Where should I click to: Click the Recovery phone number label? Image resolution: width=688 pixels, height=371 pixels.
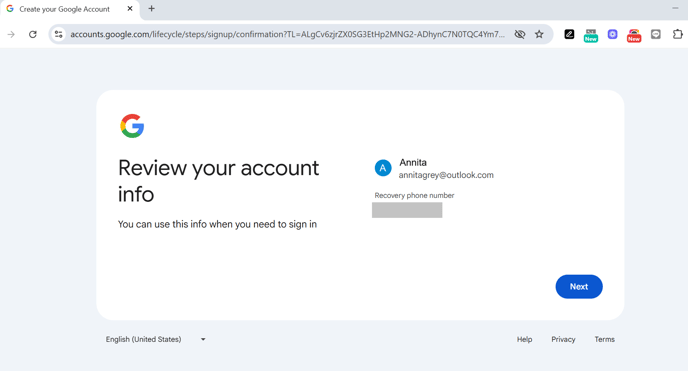pyautogui.click(x=414, y=195)
